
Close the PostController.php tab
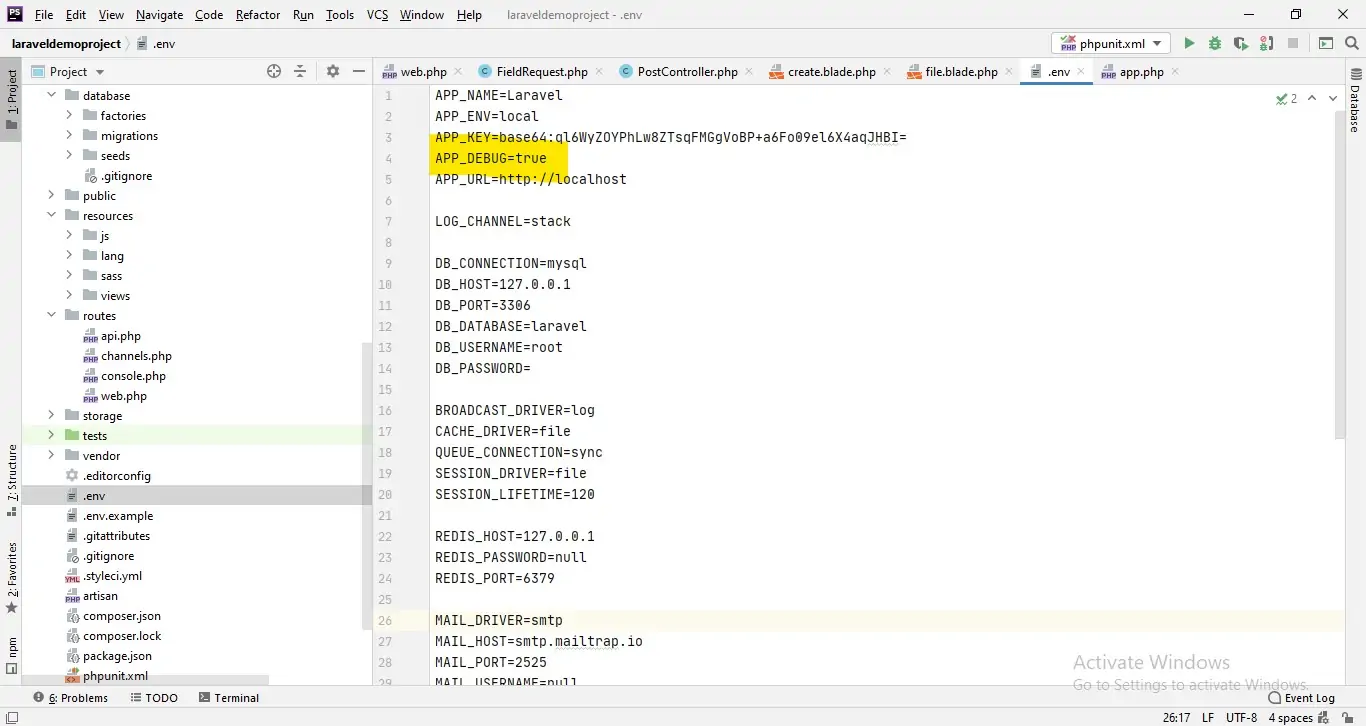pos(749,71)
